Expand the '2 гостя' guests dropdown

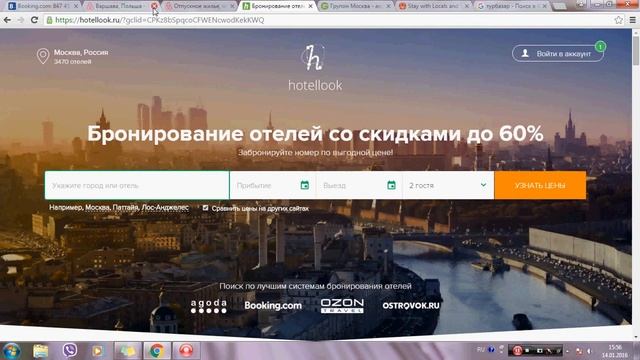[x=448, y=185]
